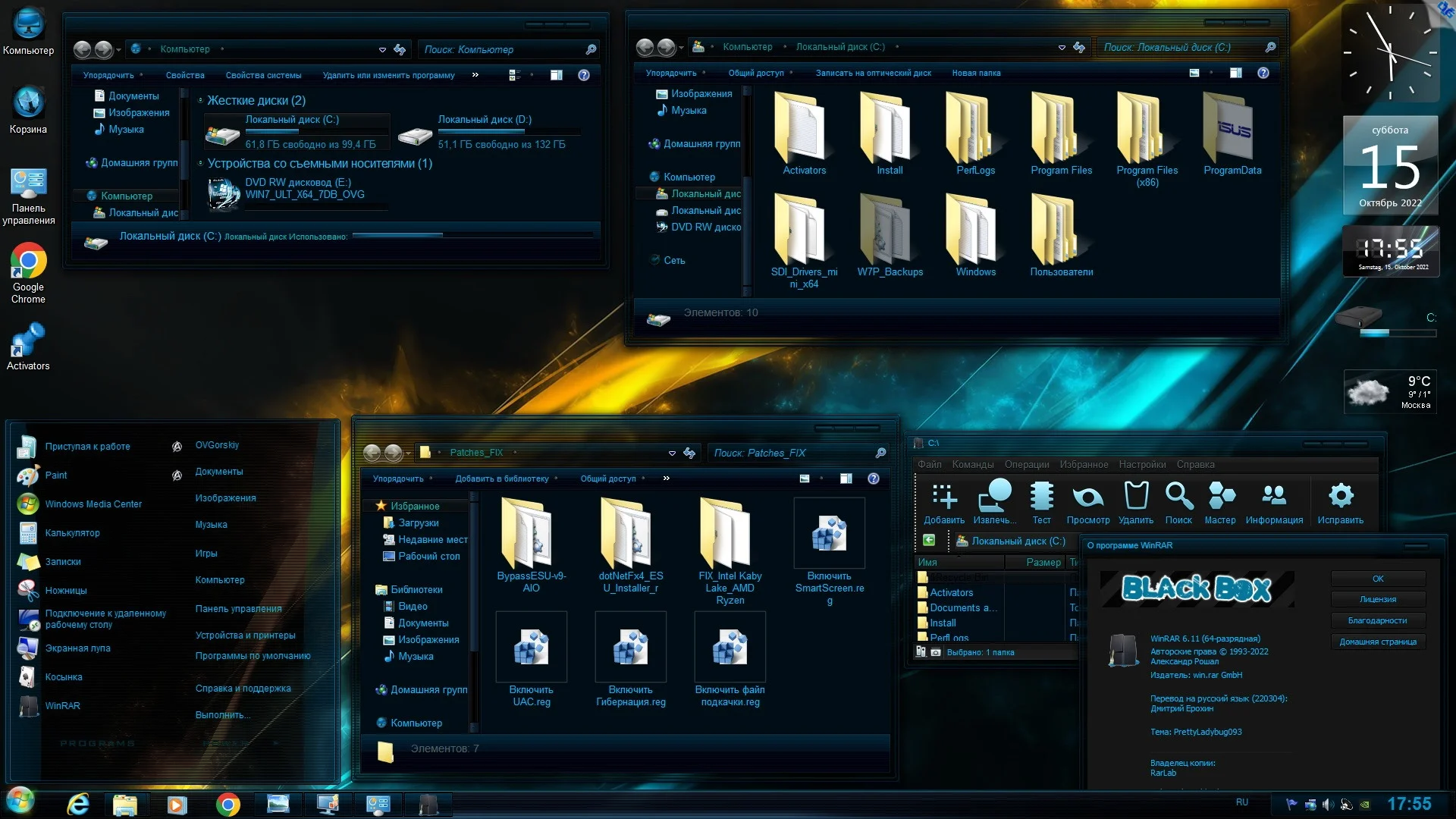Toggle preview pane in the Computer window
Screen dimensions: 1456x819
pos(557,75)
